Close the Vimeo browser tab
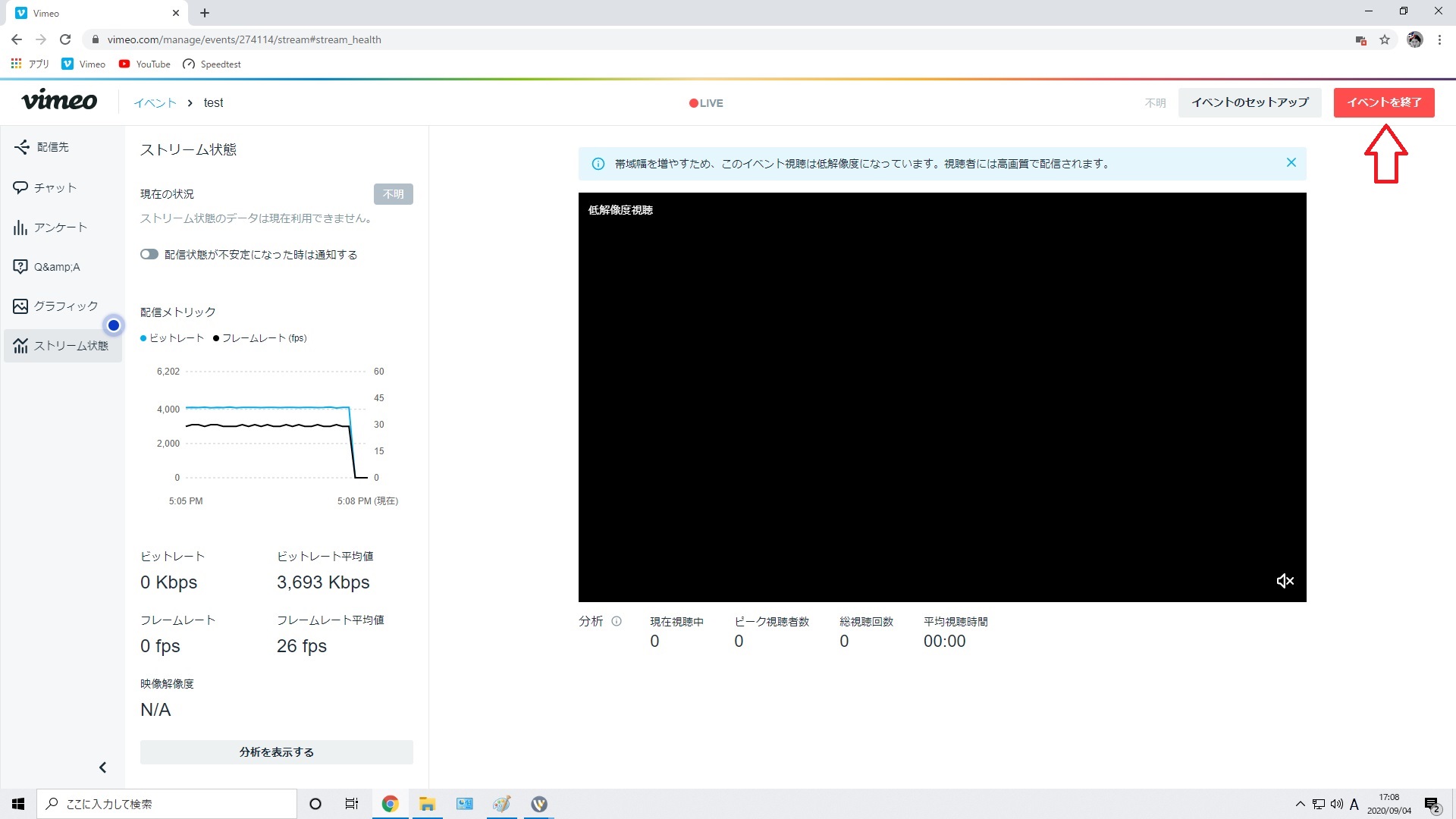Viewport: 1456px width, 819px height. tap(176, 13)
